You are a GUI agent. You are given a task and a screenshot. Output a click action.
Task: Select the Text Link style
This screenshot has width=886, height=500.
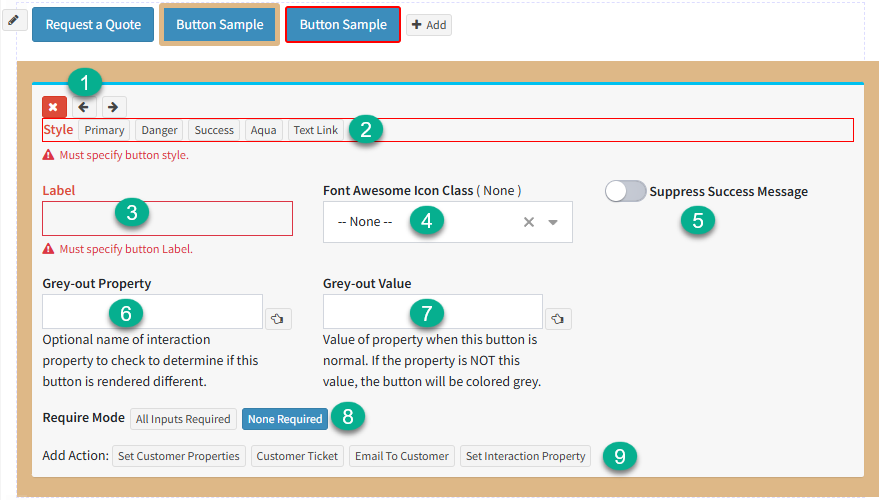pyautogui.click(x=315, y=130)
